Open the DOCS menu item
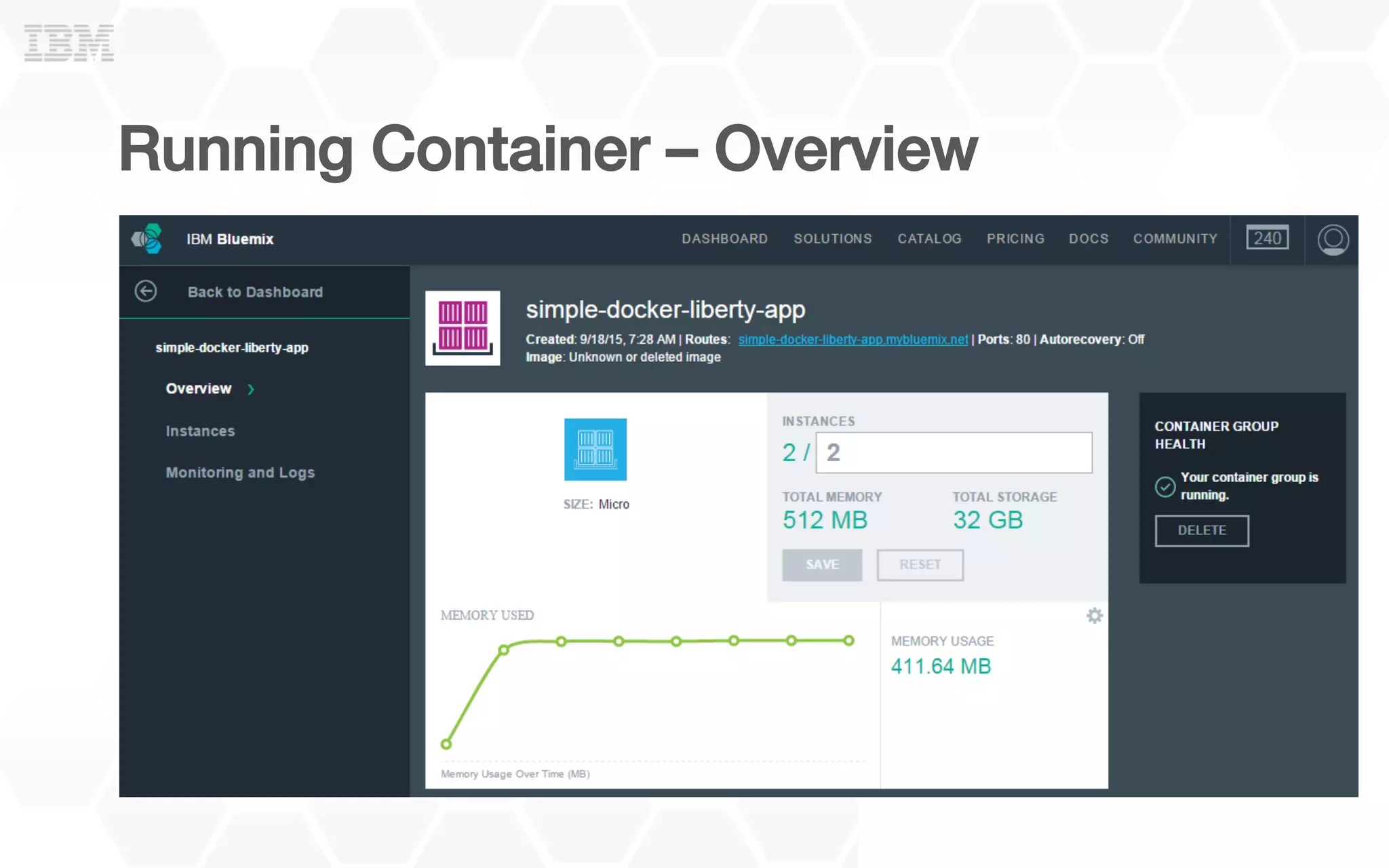Viewport: 1389px width, 868px height. pyautogui.click(x=1089, y=239)
